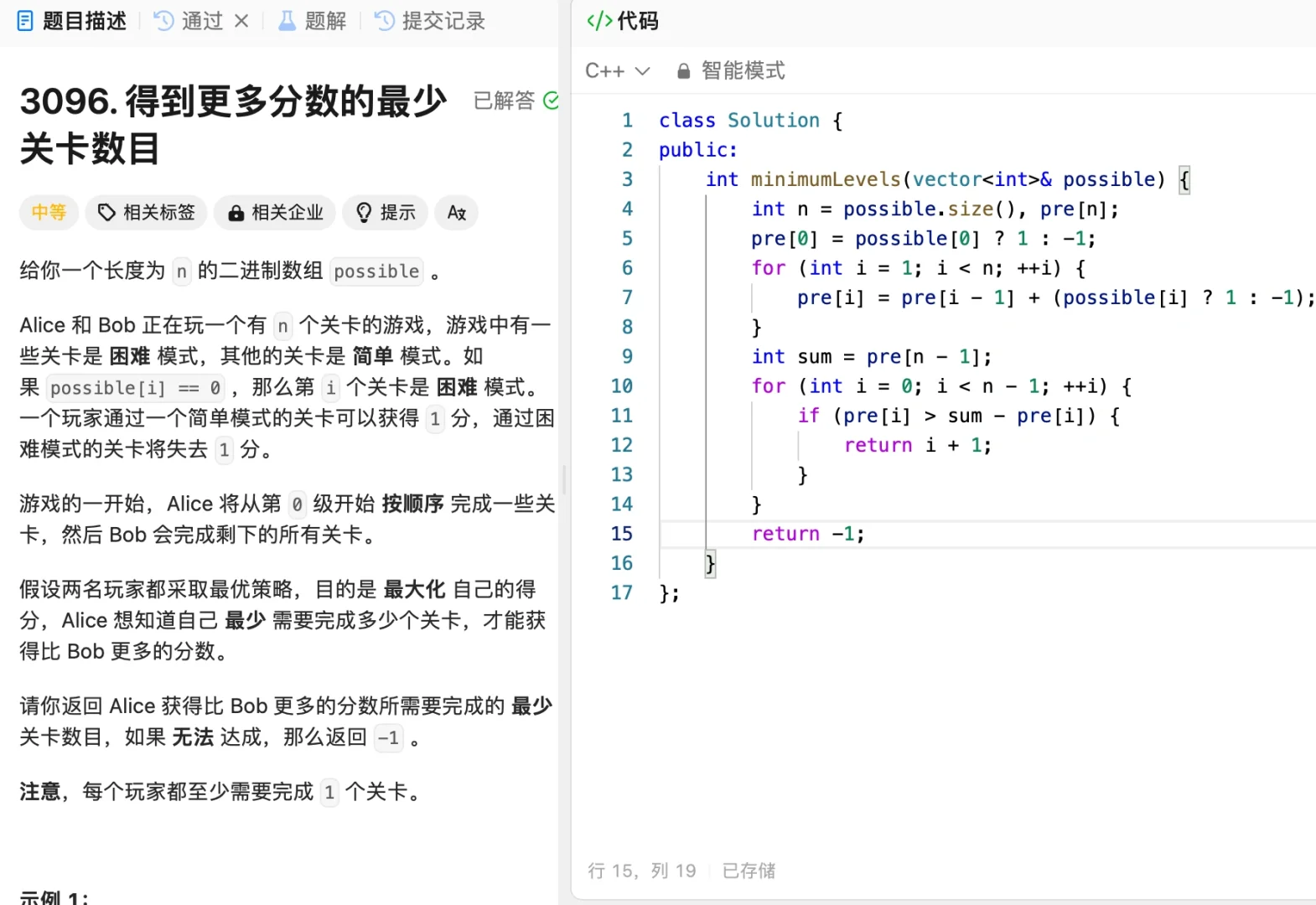Click the 'public:' code line
Screen dimensions: 1316x905
tap(698, 149)
